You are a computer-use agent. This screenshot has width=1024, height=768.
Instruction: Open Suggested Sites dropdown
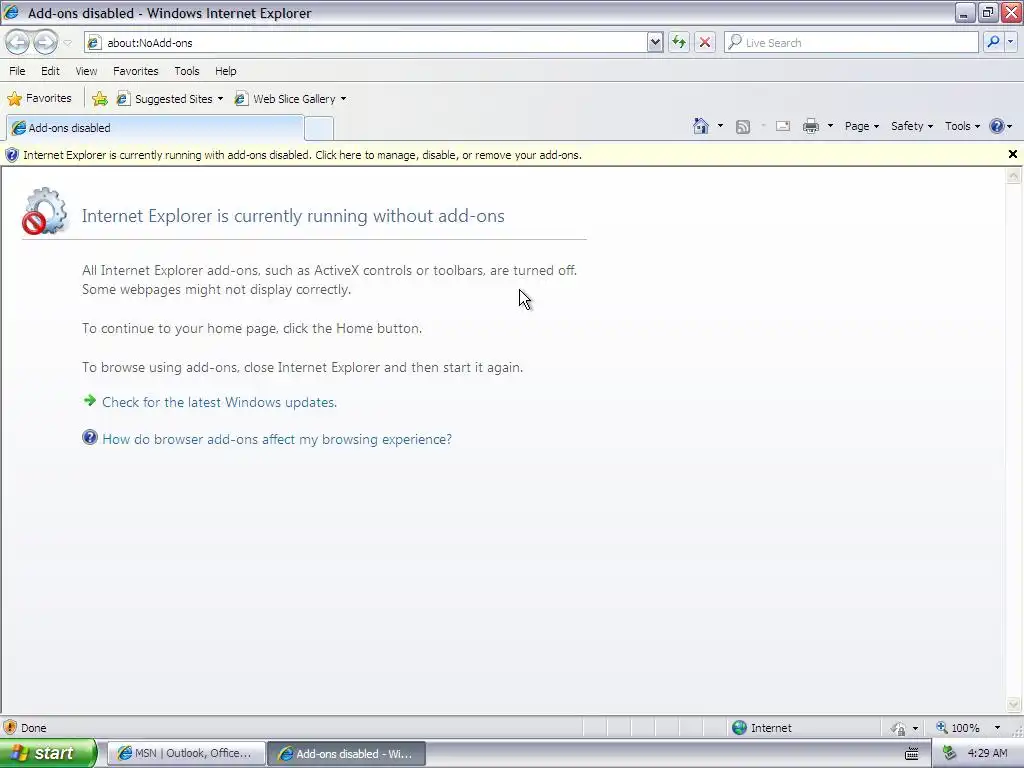coord(170,99)
